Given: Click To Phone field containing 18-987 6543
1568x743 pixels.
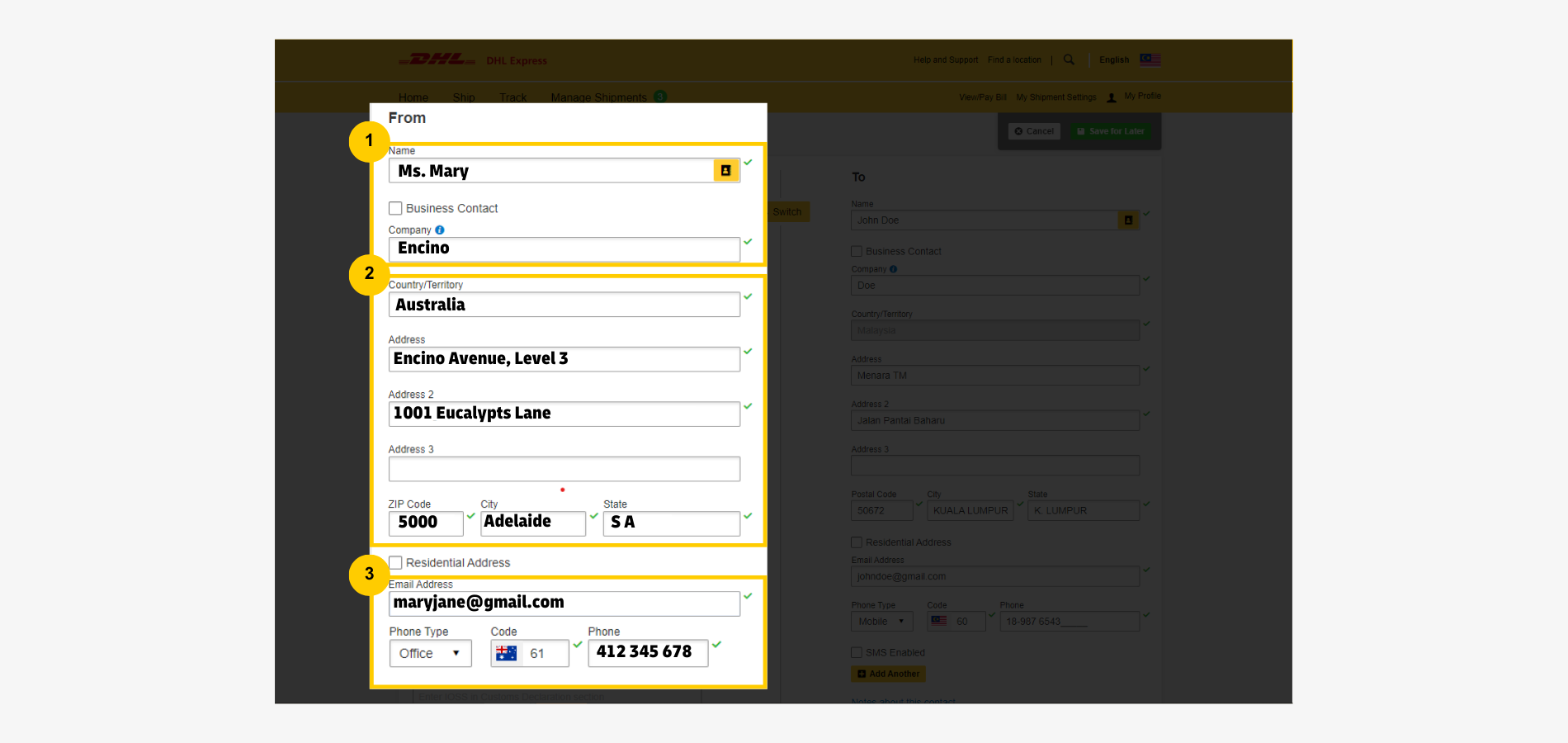Looking at the screenshot, I should pos(1070,621).
